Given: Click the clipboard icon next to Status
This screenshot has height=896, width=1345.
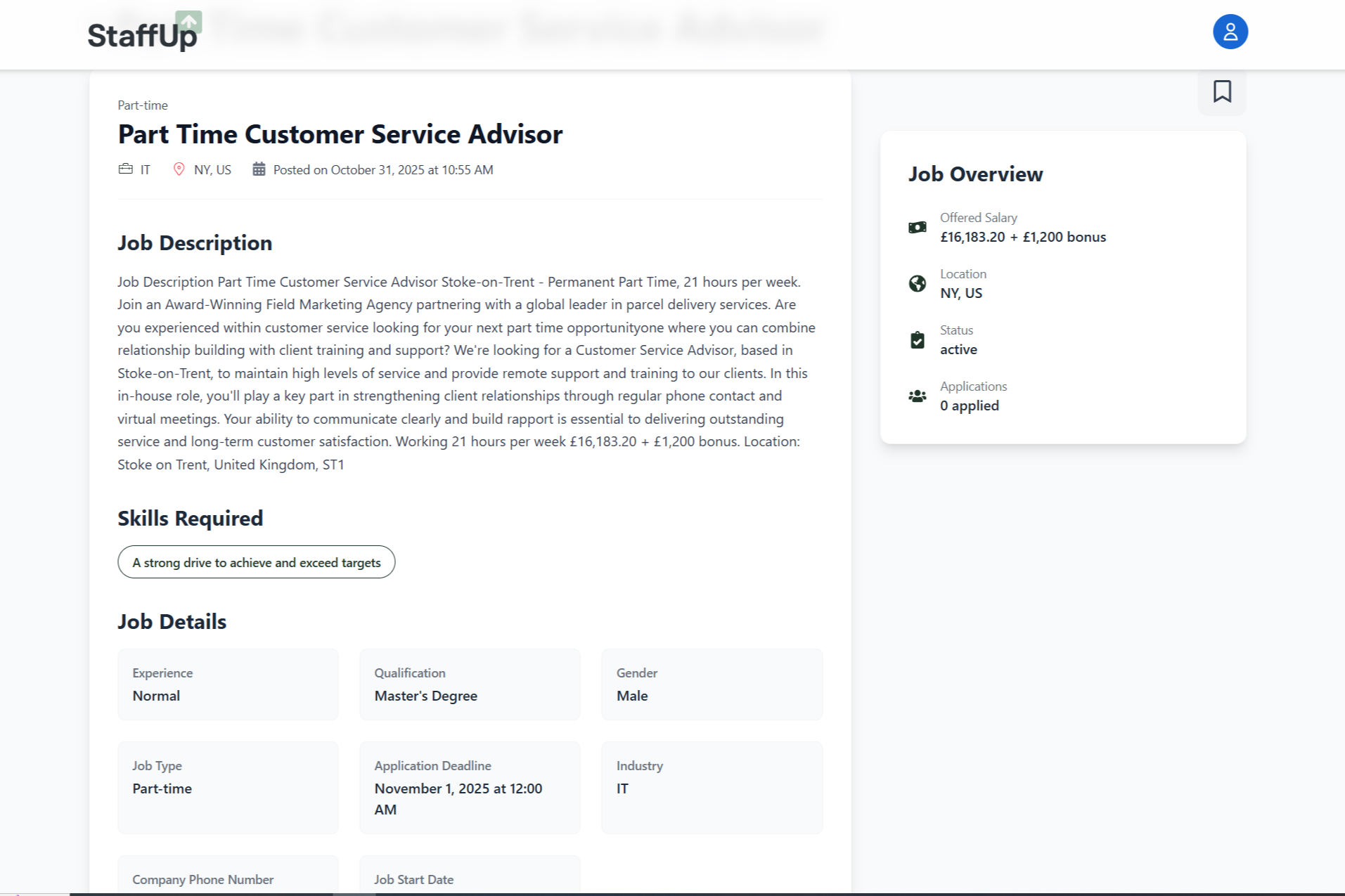Looking at the screenshot, I should (917, 339).
